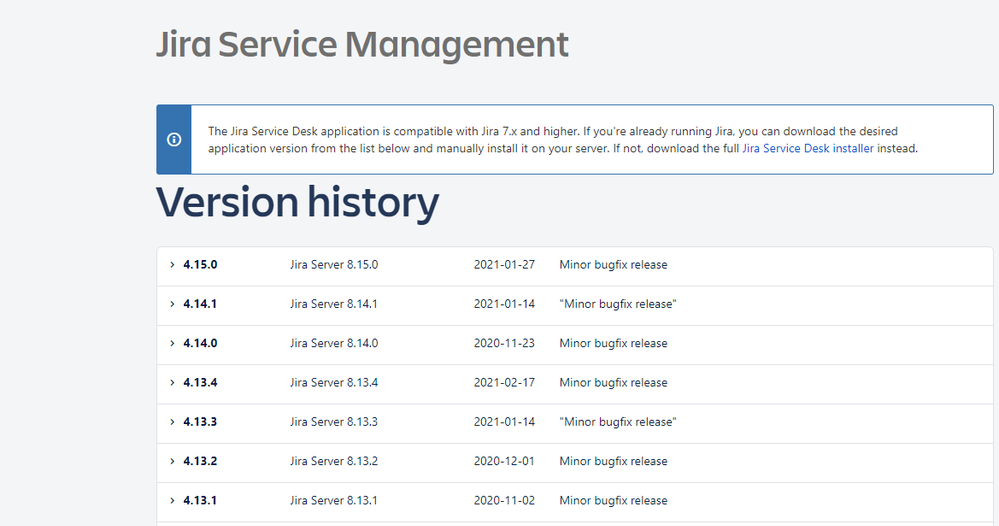Click the release note text in the 4.13.4 row
This screenshot has width=999, height=526.
614,383
